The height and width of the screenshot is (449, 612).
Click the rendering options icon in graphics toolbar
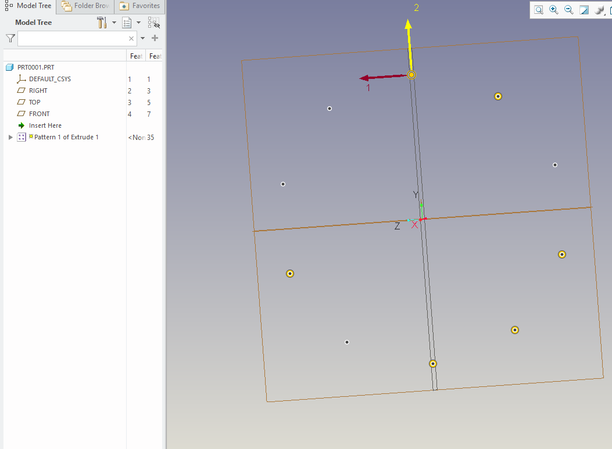click(x=599, y=10)
